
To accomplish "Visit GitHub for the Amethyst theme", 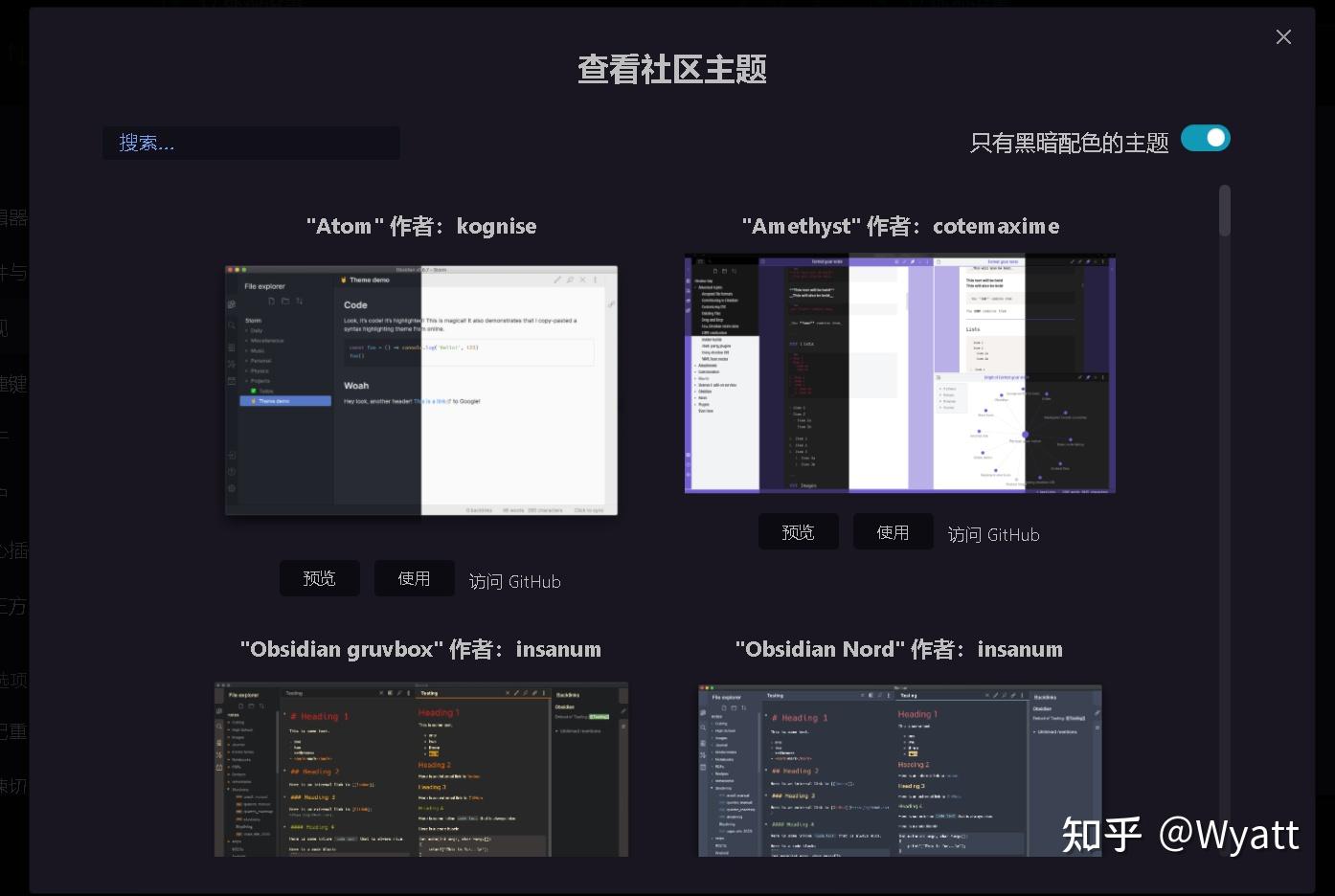I will point(993,534).
